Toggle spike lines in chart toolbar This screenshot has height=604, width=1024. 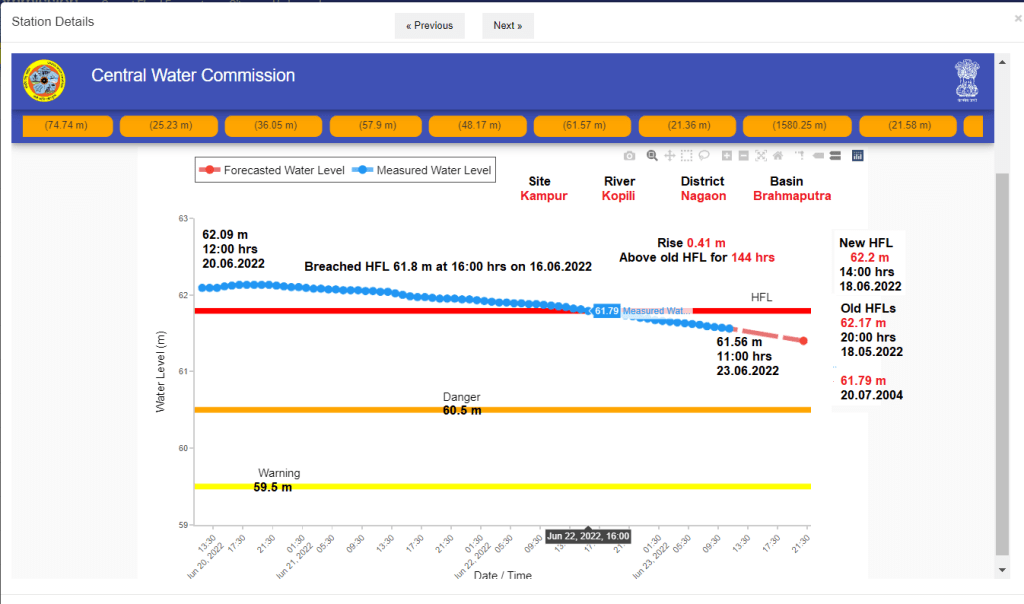tap(800, 156)
